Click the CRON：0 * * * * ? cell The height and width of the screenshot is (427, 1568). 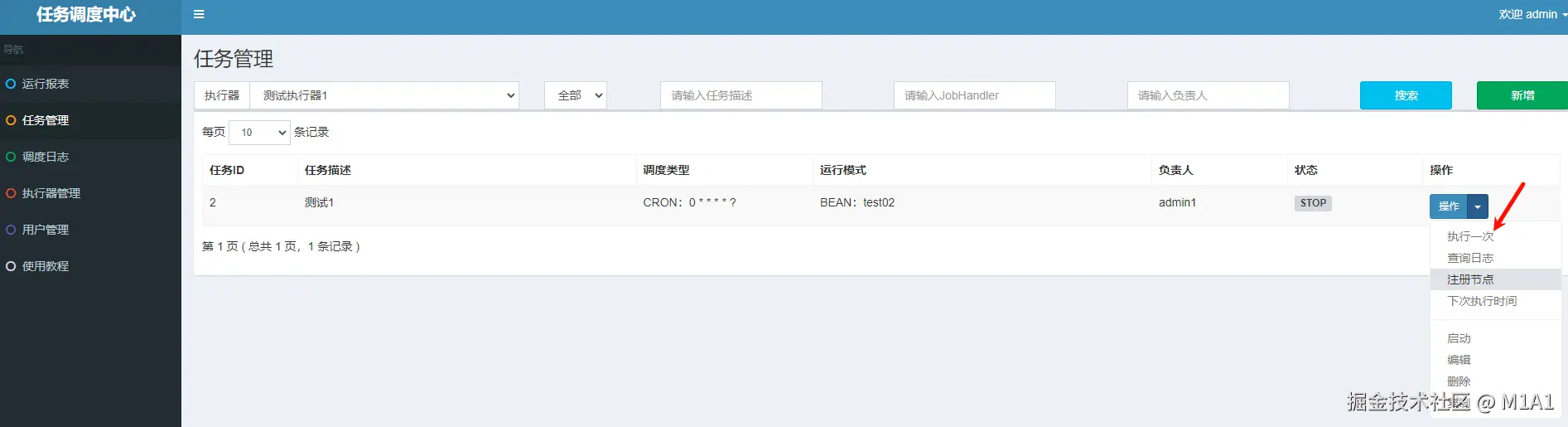click(x=689, y=202)
